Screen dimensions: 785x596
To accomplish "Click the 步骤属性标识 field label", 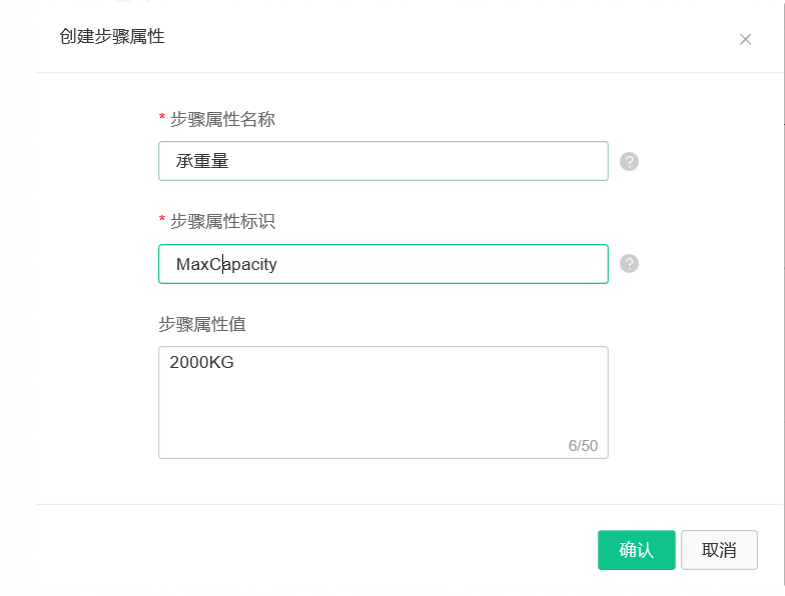I will click(222, 221).
